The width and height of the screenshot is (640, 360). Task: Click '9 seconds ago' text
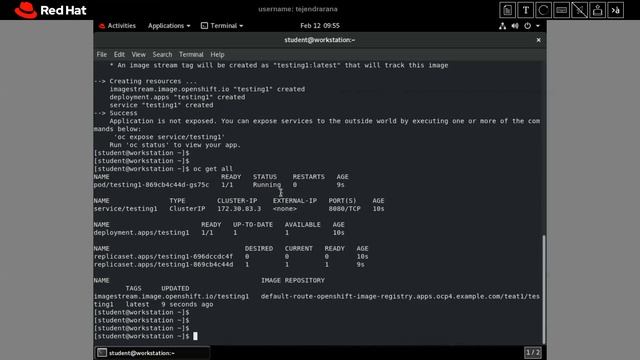pyautogui.click(x=187, y=304)
